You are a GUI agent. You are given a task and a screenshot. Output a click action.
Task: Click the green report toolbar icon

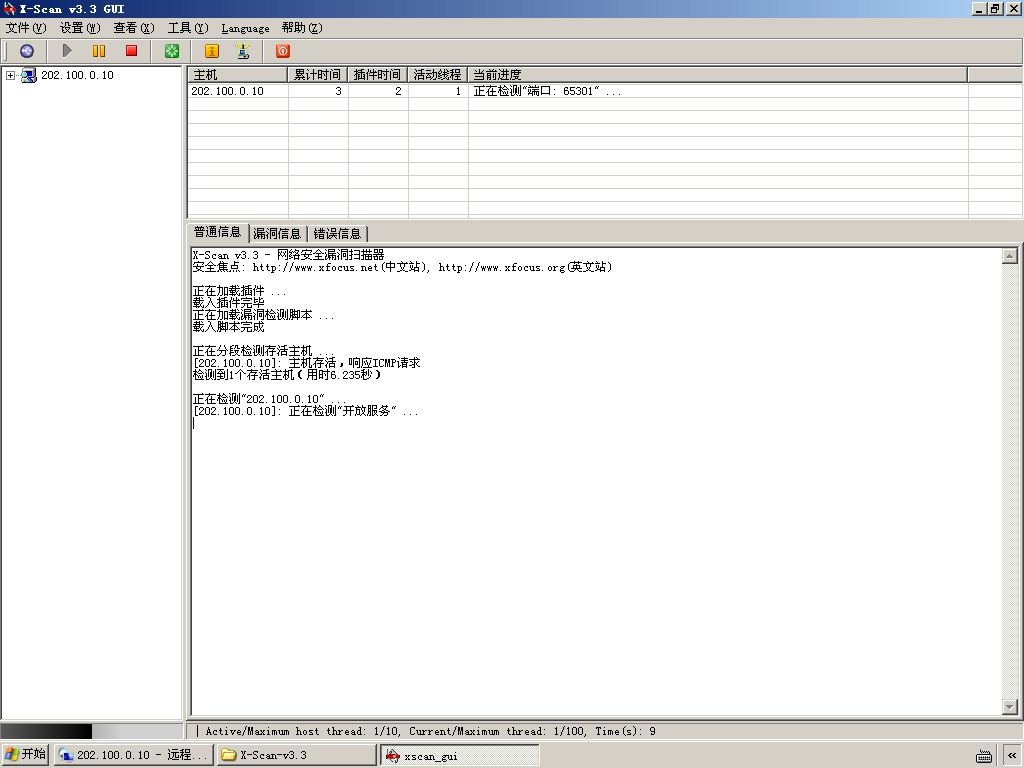pos(172,51)
